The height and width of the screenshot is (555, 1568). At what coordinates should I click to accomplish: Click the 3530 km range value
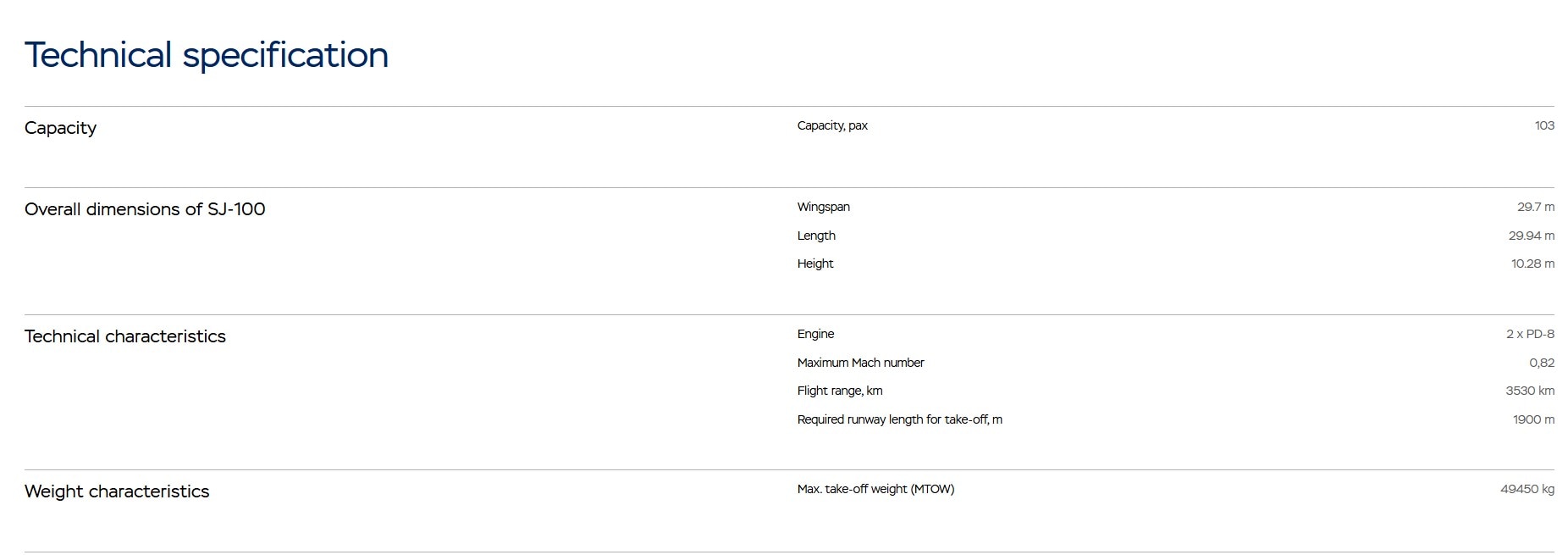tap(1529, 391)
